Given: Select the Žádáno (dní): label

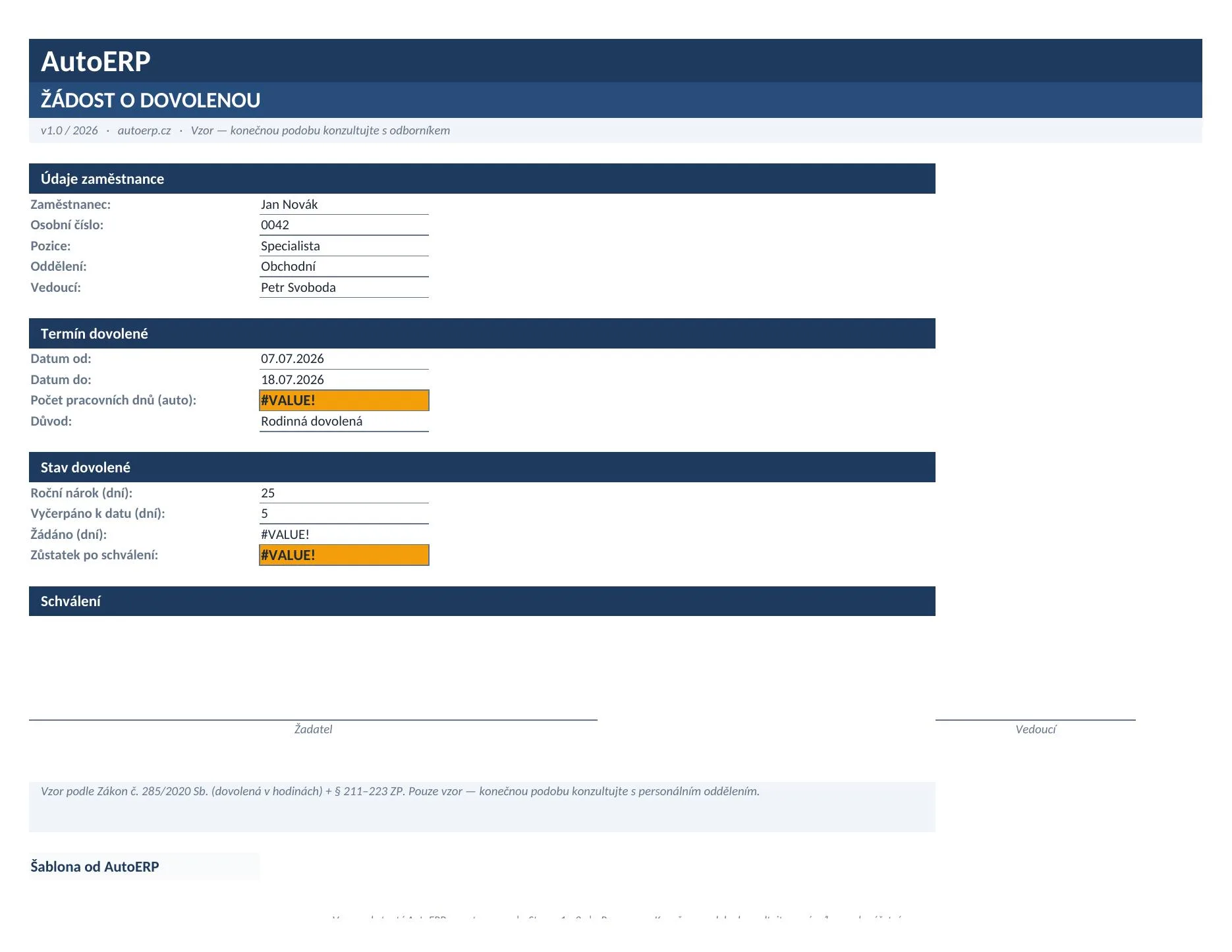Looking at the screenshot, I should [69, 534].
